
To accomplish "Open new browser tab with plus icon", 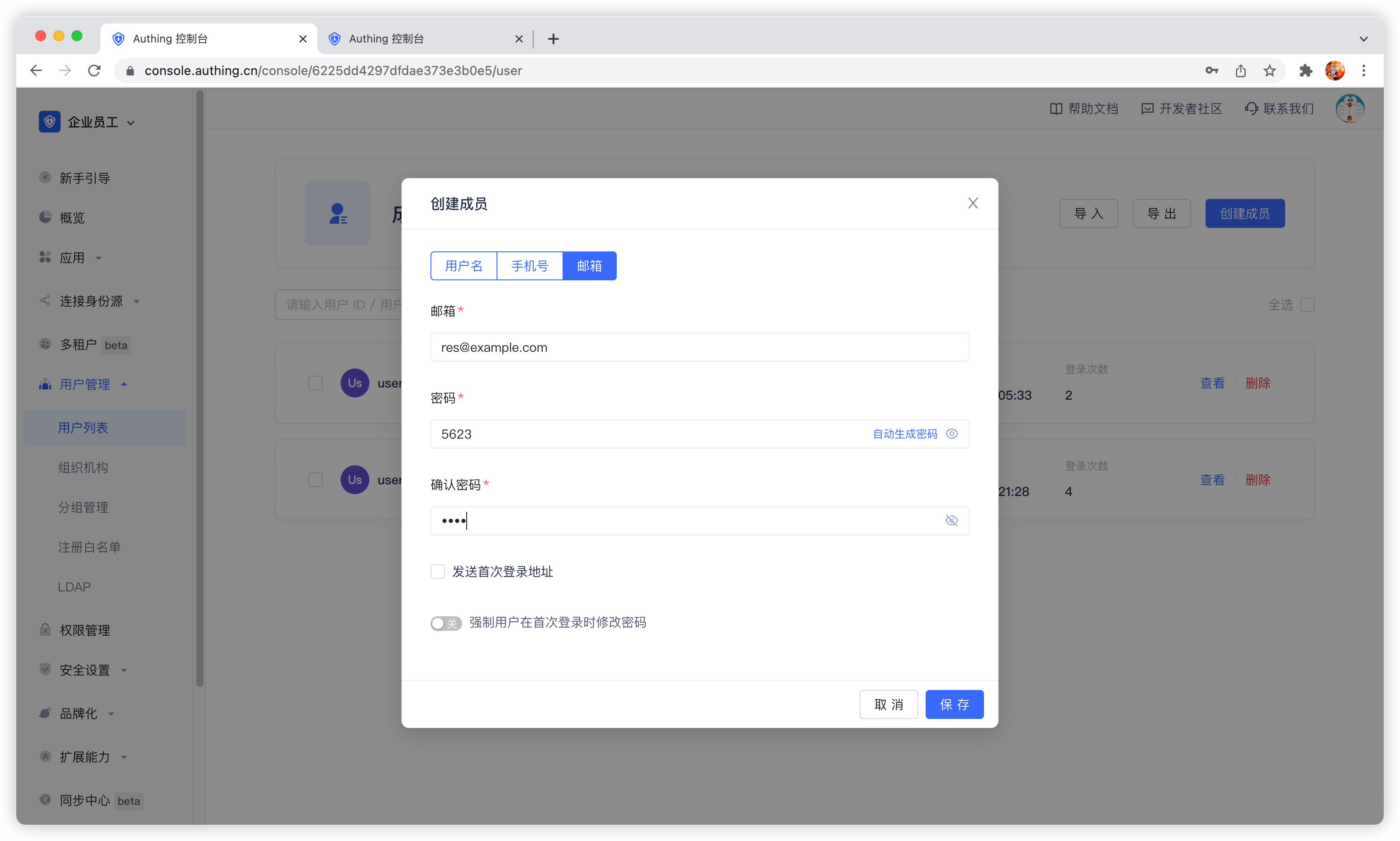I will (553, 38).
